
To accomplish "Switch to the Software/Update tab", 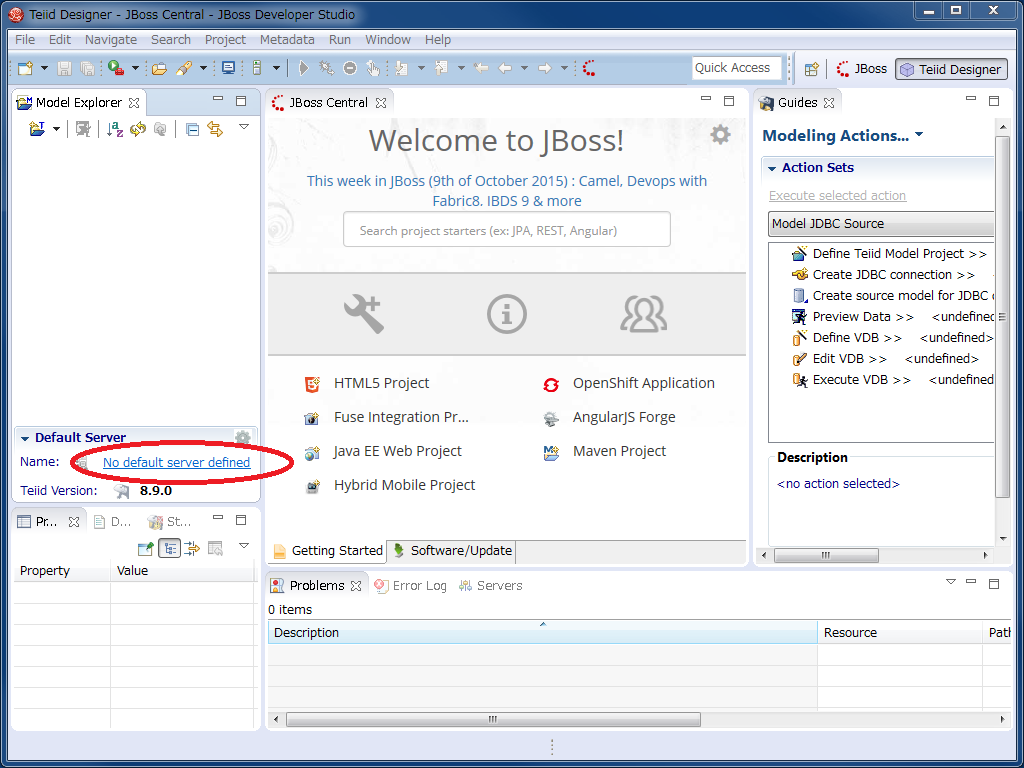I will pyautogui.click(x=452, y=551).
